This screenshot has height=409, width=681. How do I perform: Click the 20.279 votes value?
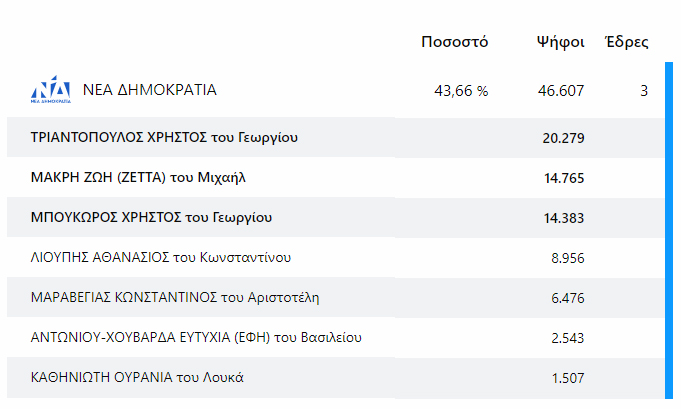[563, 138]
